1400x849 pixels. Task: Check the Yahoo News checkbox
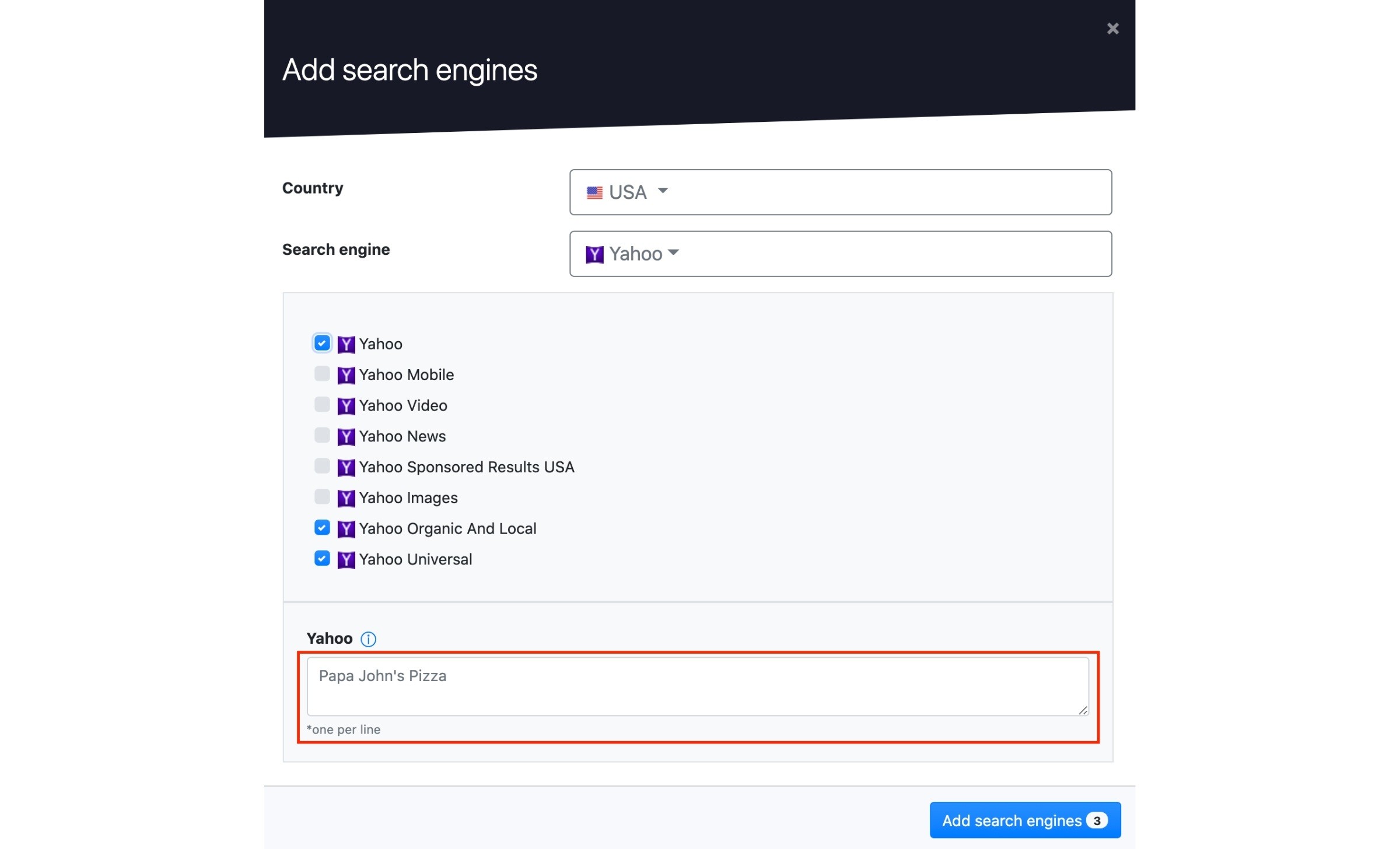click(322, 436)
